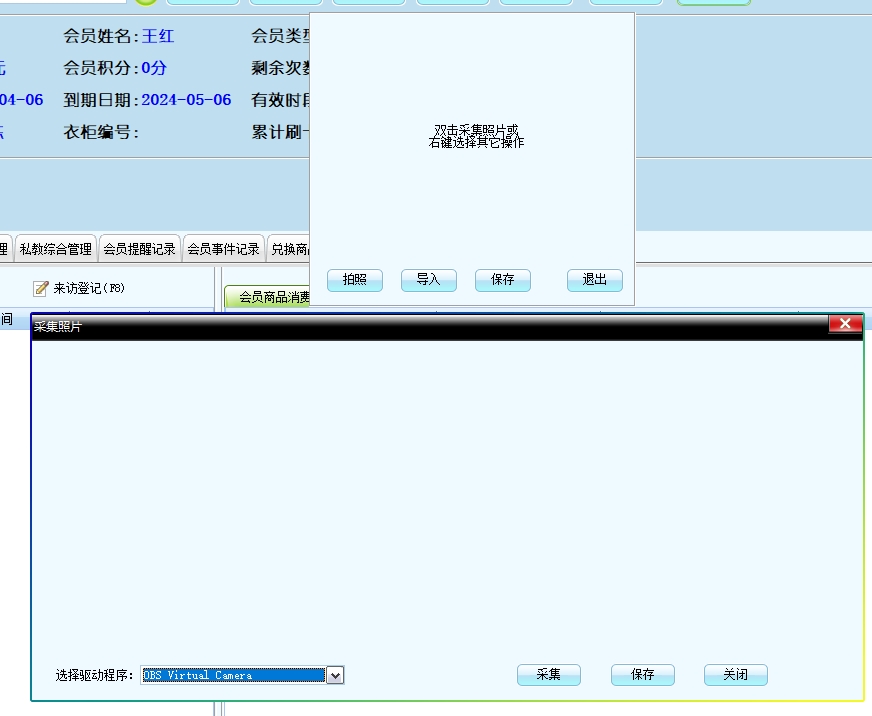Select the 会员事件记录 tab

(224, 249)
